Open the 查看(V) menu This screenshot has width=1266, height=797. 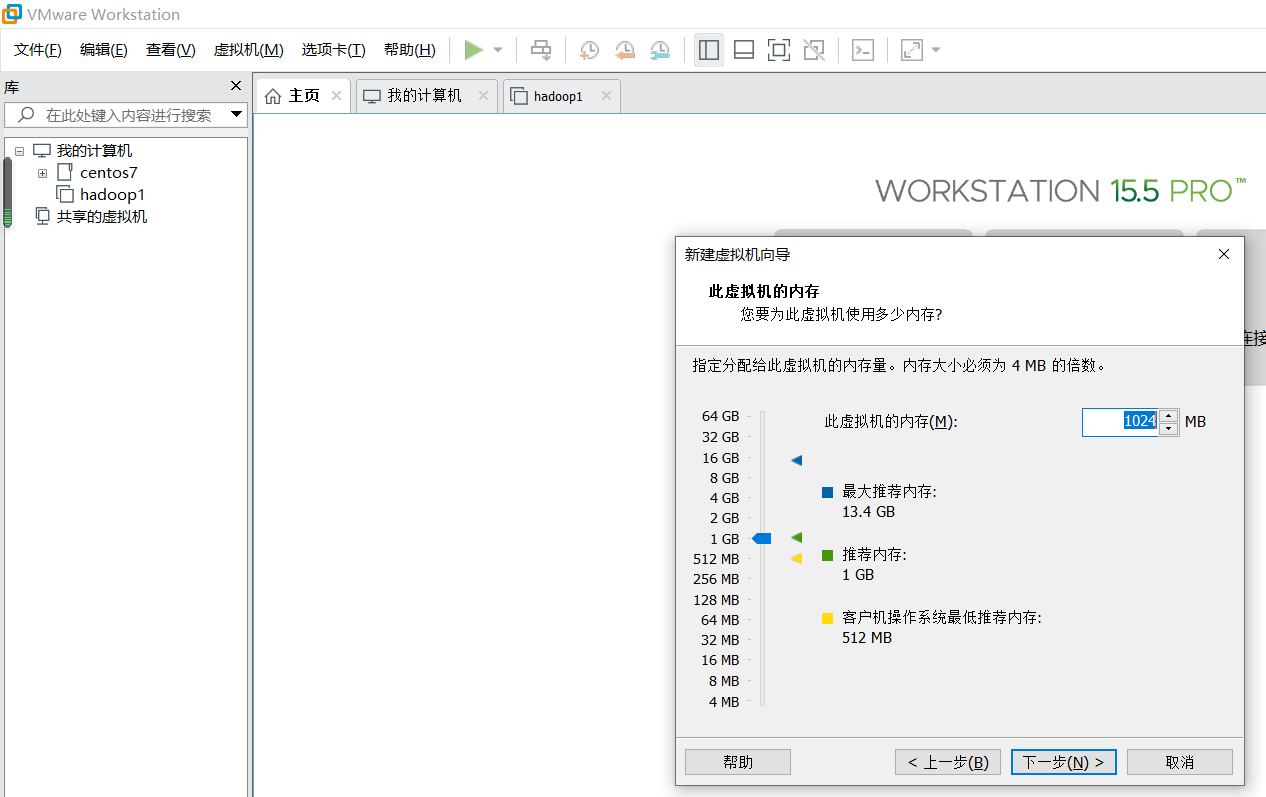pos(171,50)
